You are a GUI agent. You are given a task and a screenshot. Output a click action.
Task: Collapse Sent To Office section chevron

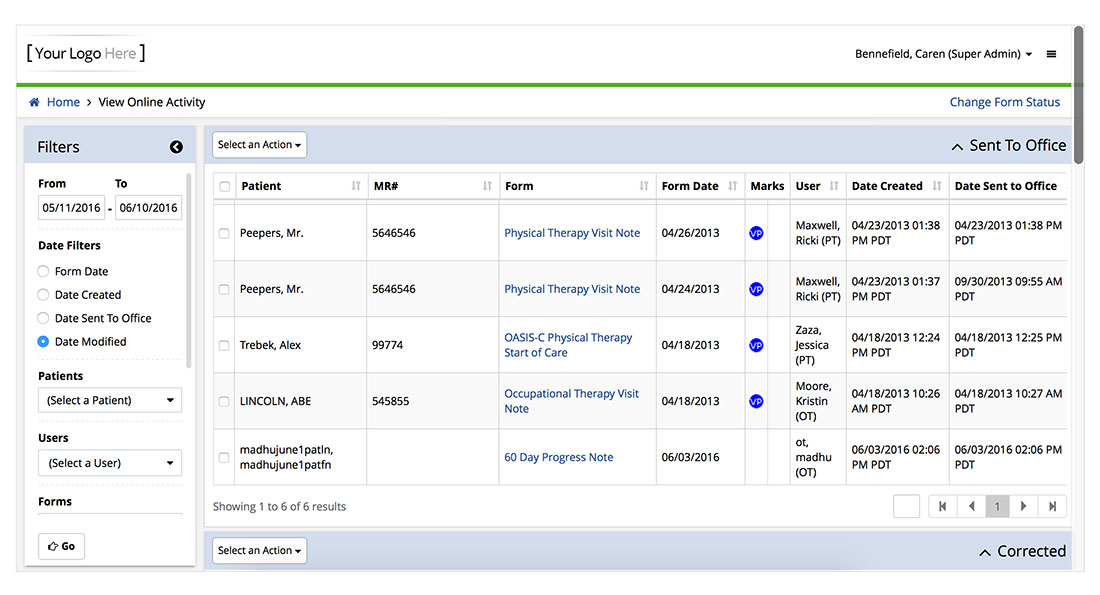(957, 147)
